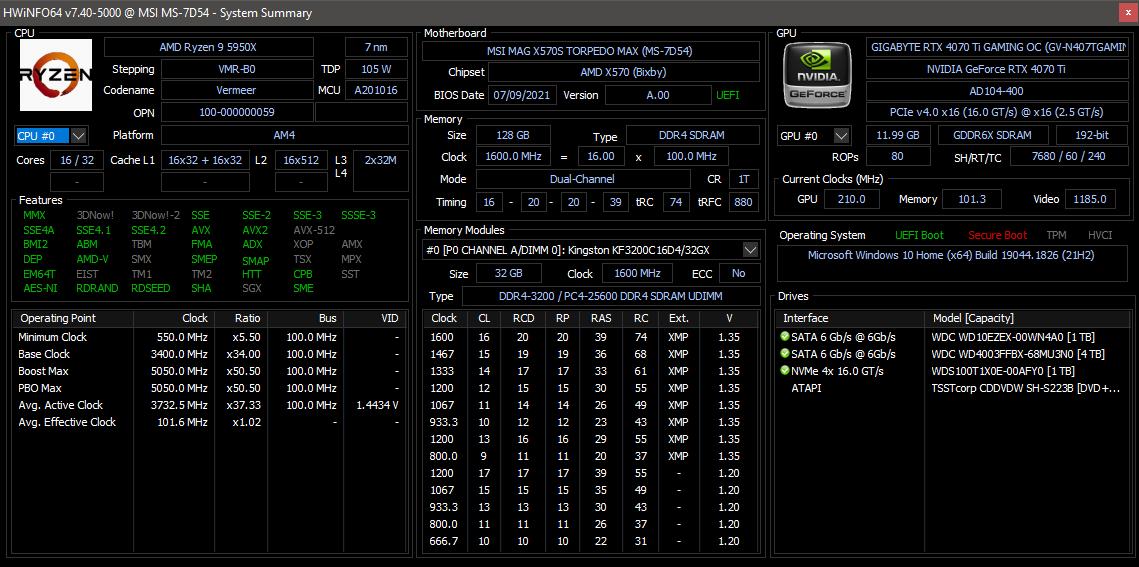Click the 7 nm process field

coord(376,47)
